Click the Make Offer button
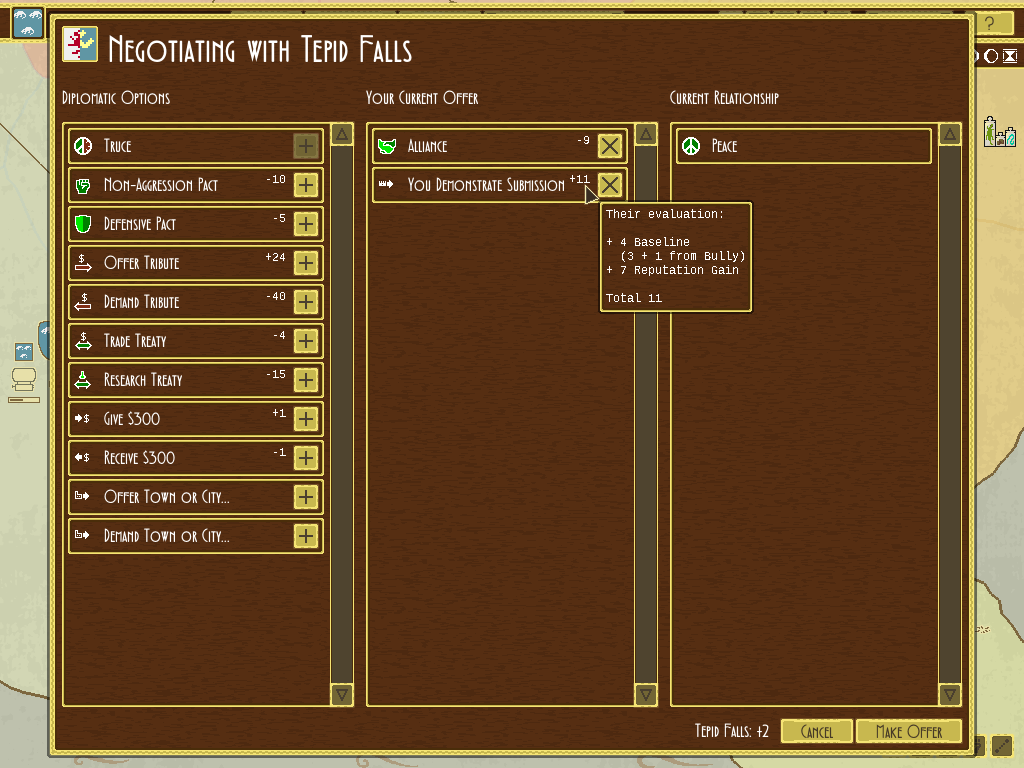 pyautogui.click(x=908, y=732)
